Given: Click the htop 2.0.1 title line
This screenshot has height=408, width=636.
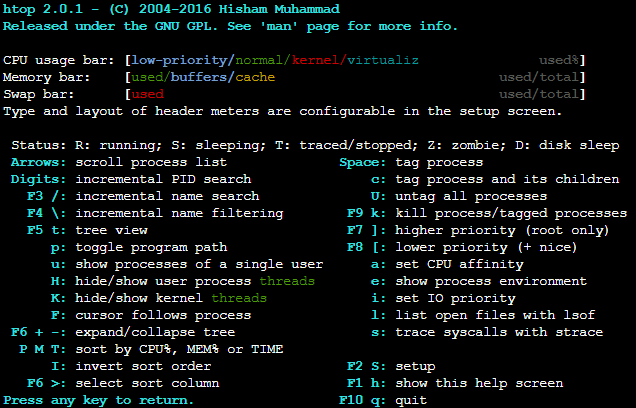Looking at the screenshot, I should pyautogui.click(x=171, y=9).
